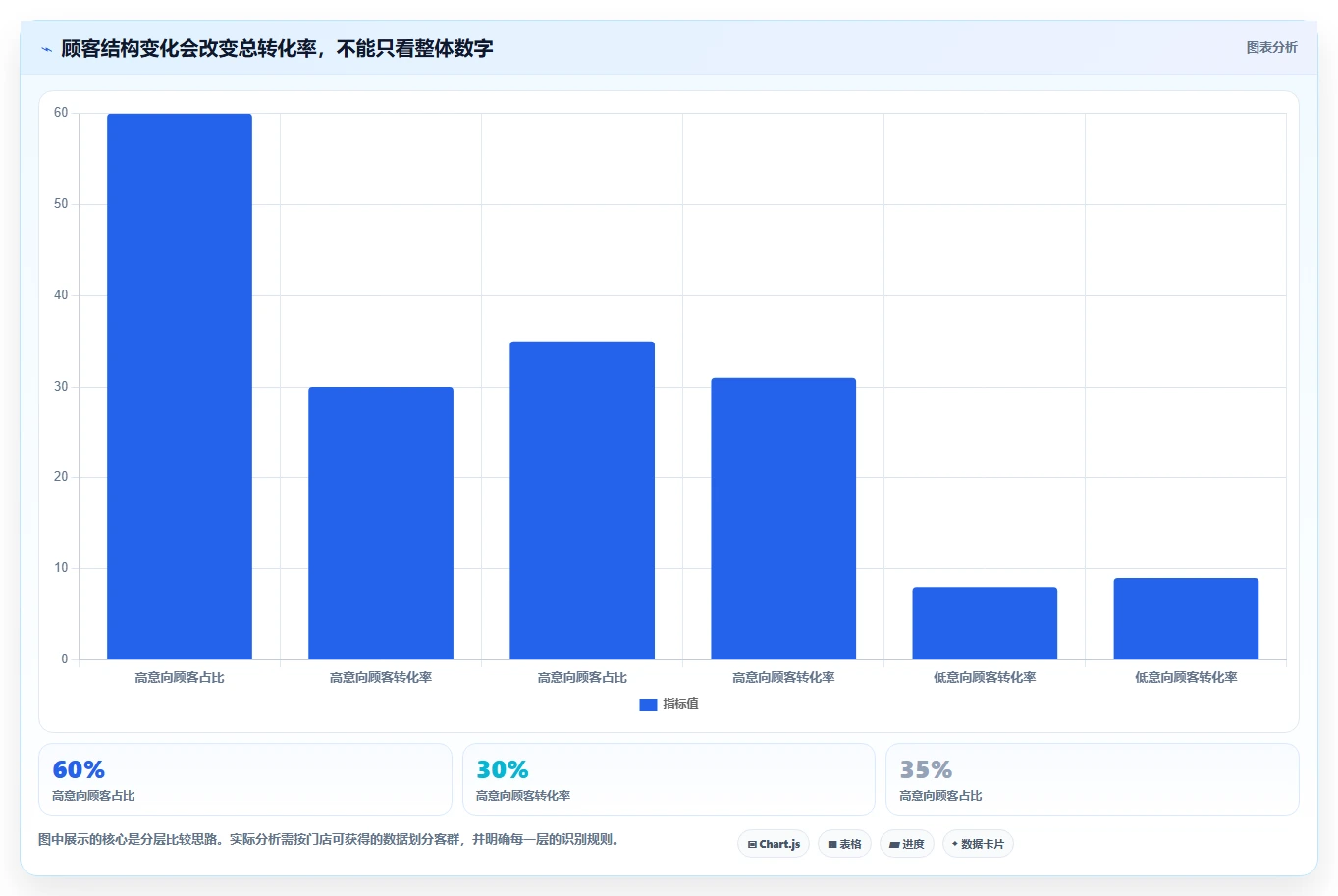This screenshot has height=896, width=1338.
Task: Select the Chart.js chip
Action: [x=774, y=844]
